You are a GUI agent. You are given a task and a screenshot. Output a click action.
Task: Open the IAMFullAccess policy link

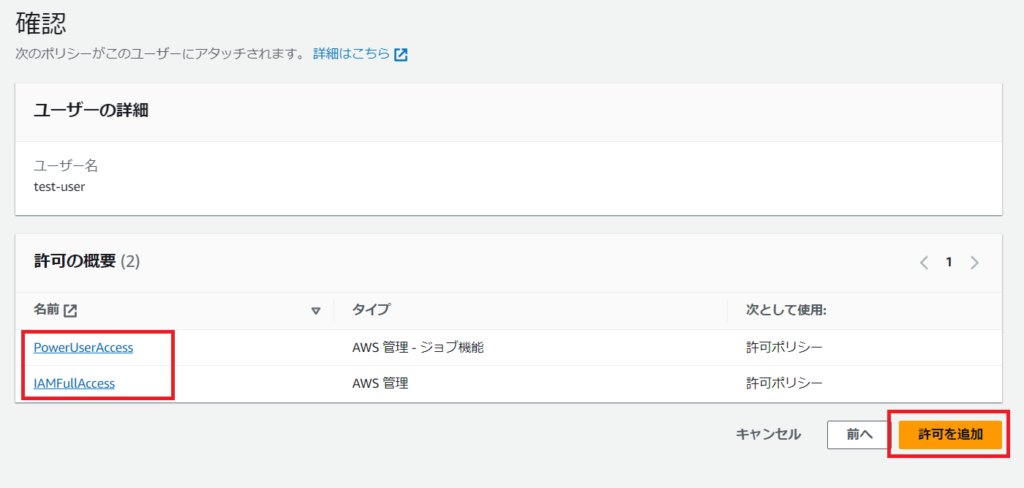74,383
